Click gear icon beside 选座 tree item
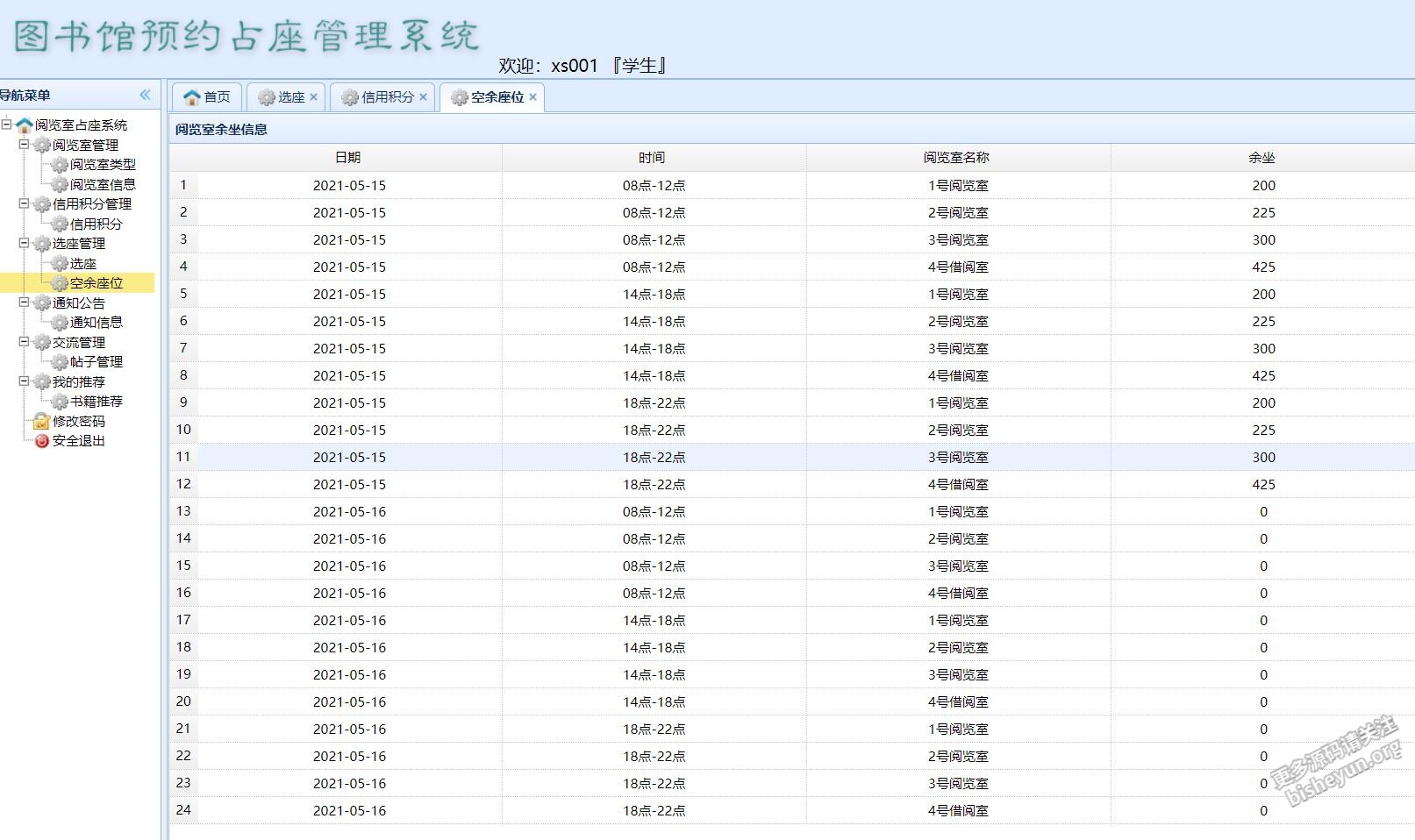The image size is (1415, 840). (60, 263)
